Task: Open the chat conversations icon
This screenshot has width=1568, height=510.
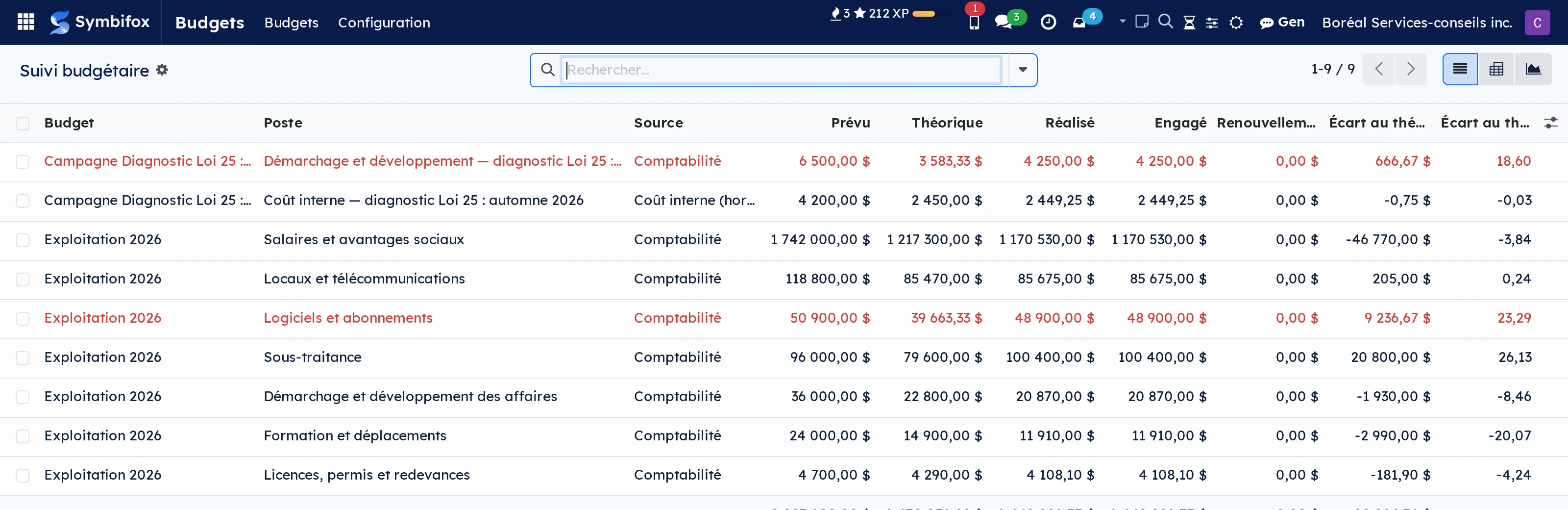Action: coord(1003,23)
